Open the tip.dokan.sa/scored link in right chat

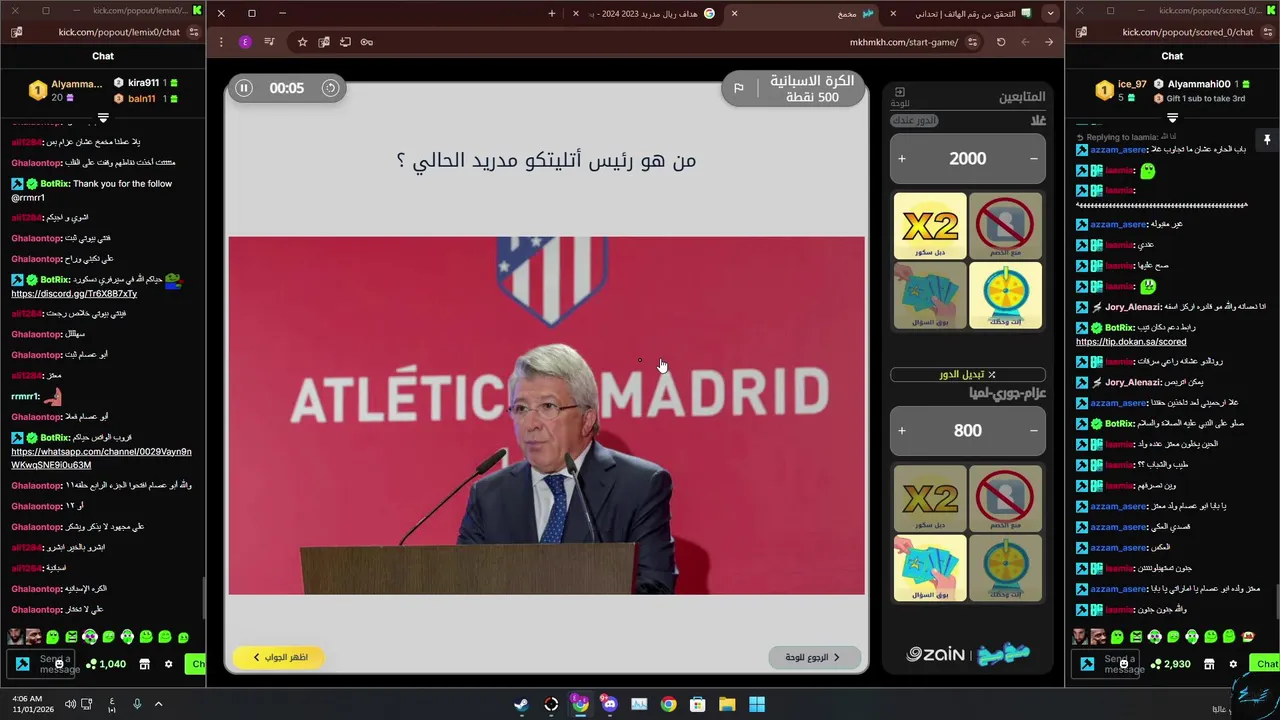1131,342
